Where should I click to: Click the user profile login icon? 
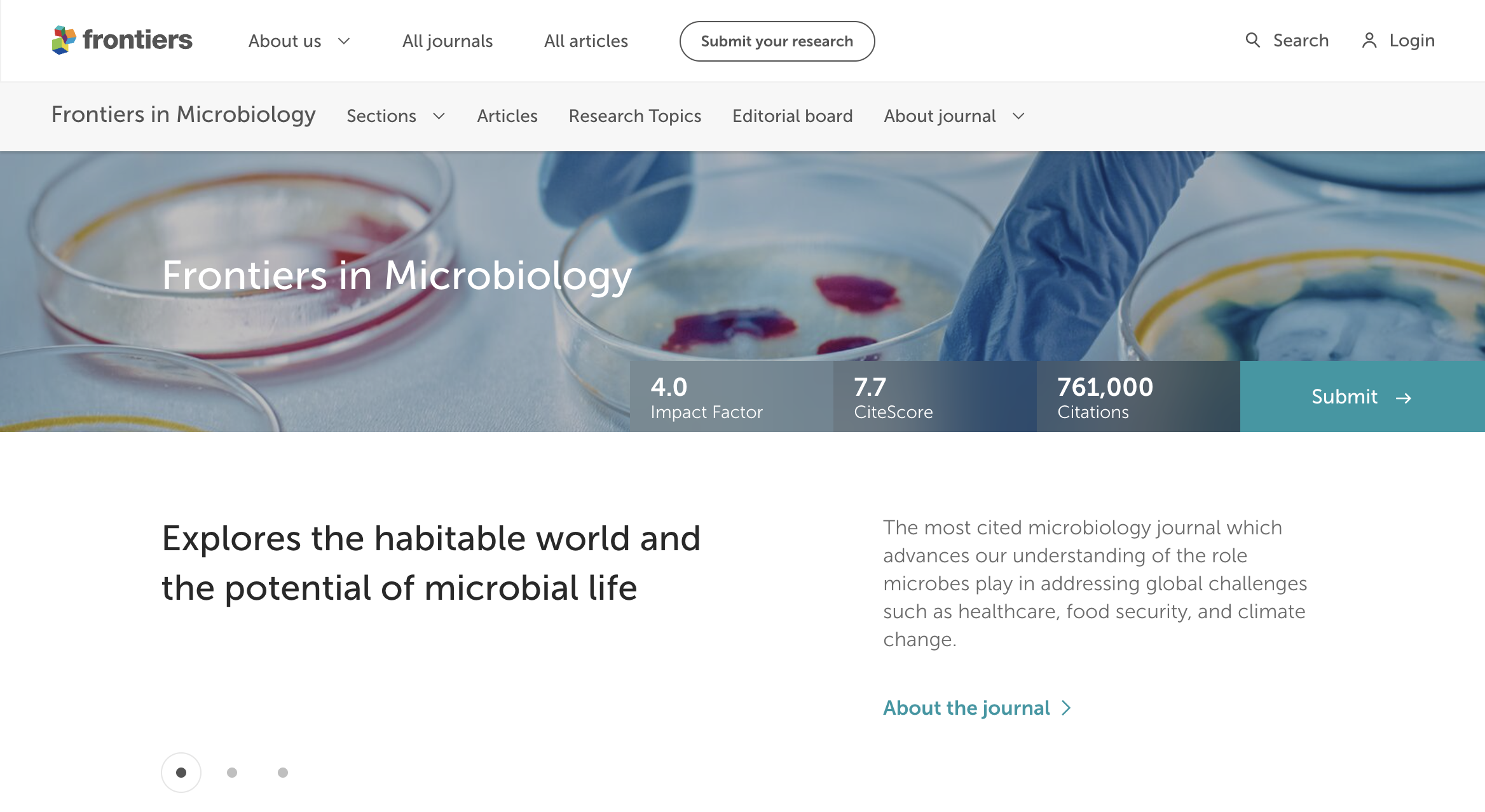point(1369,41)
